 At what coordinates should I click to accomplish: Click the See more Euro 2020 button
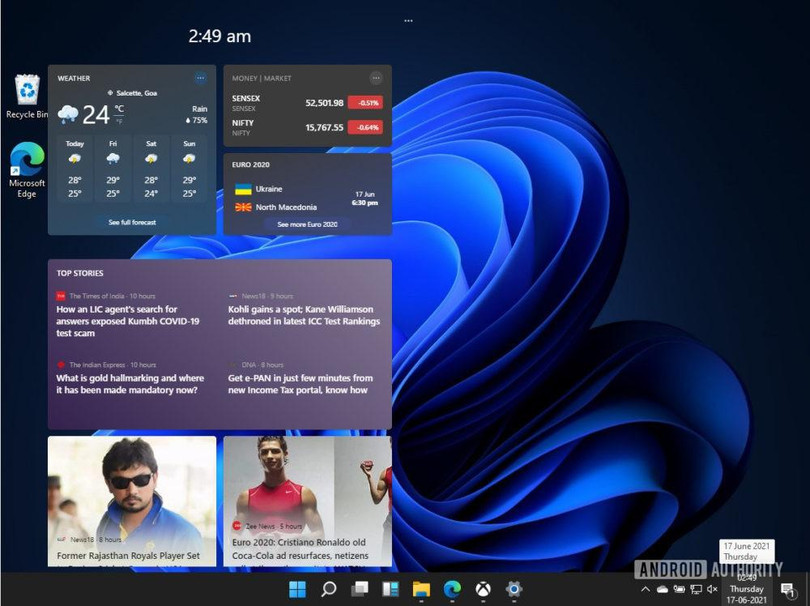tap(307, 224)
